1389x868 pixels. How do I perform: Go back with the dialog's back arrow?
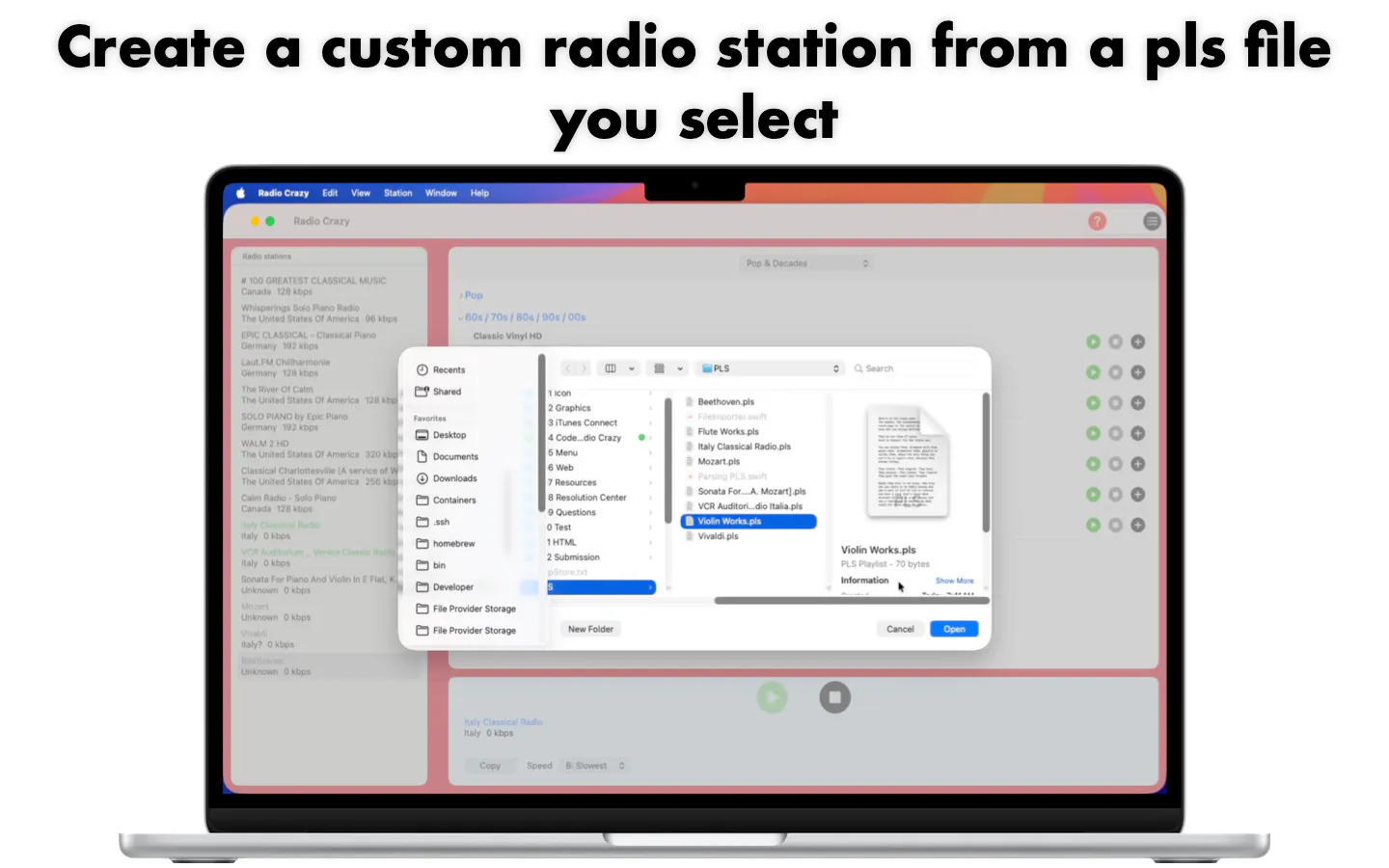[568, 368]
